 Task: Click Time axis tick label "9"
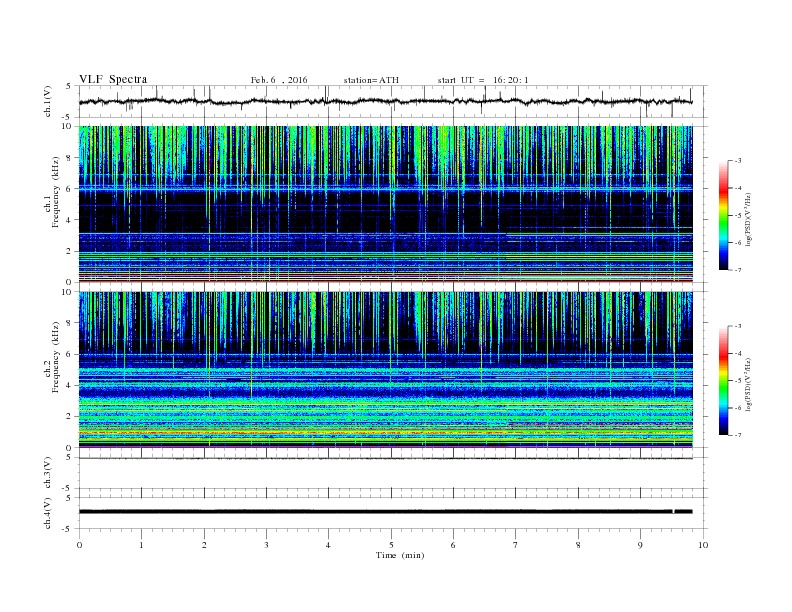(640, 545)
